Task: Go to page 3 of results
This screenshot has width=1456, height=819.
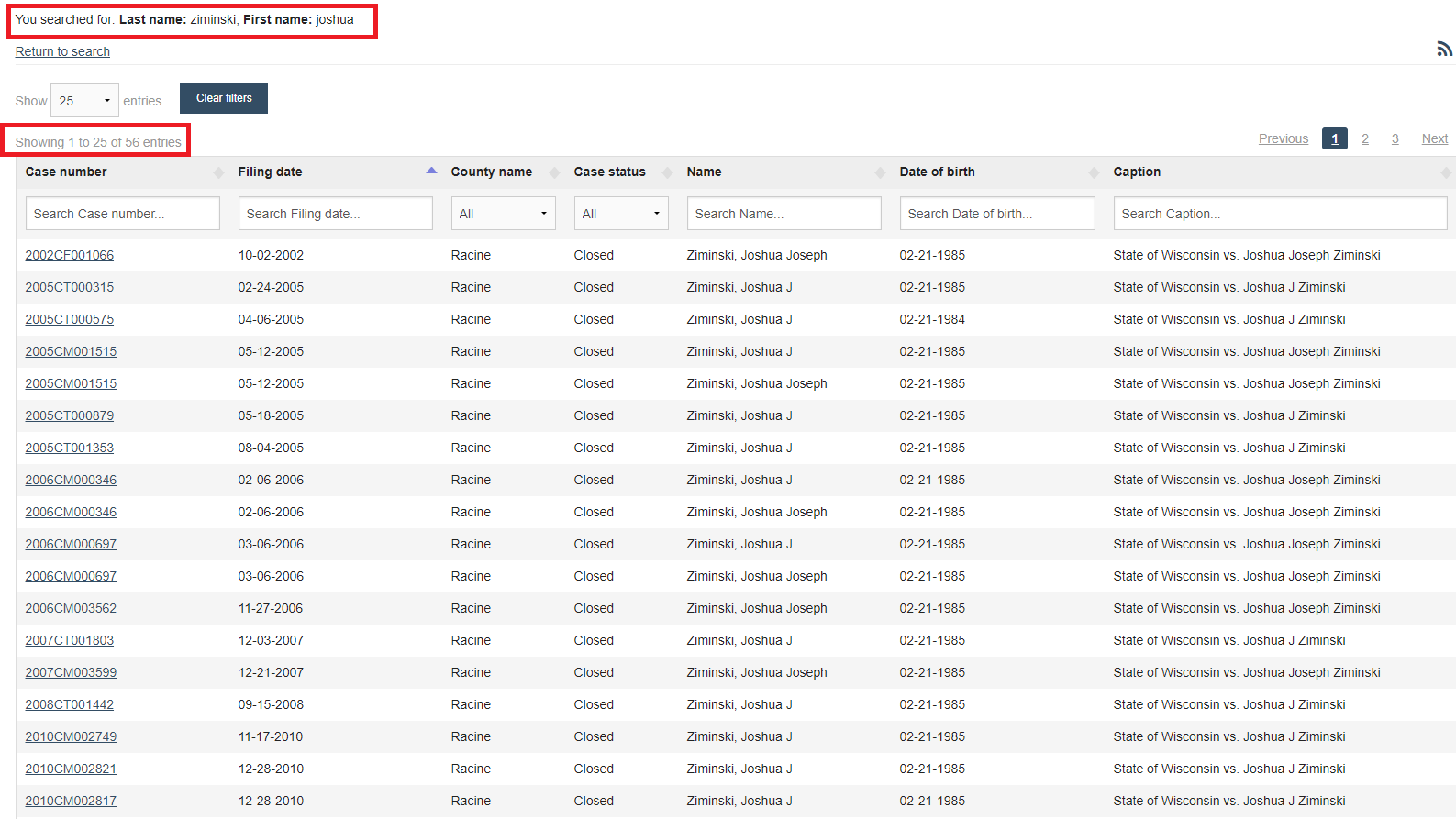Action: point(1395,138)
